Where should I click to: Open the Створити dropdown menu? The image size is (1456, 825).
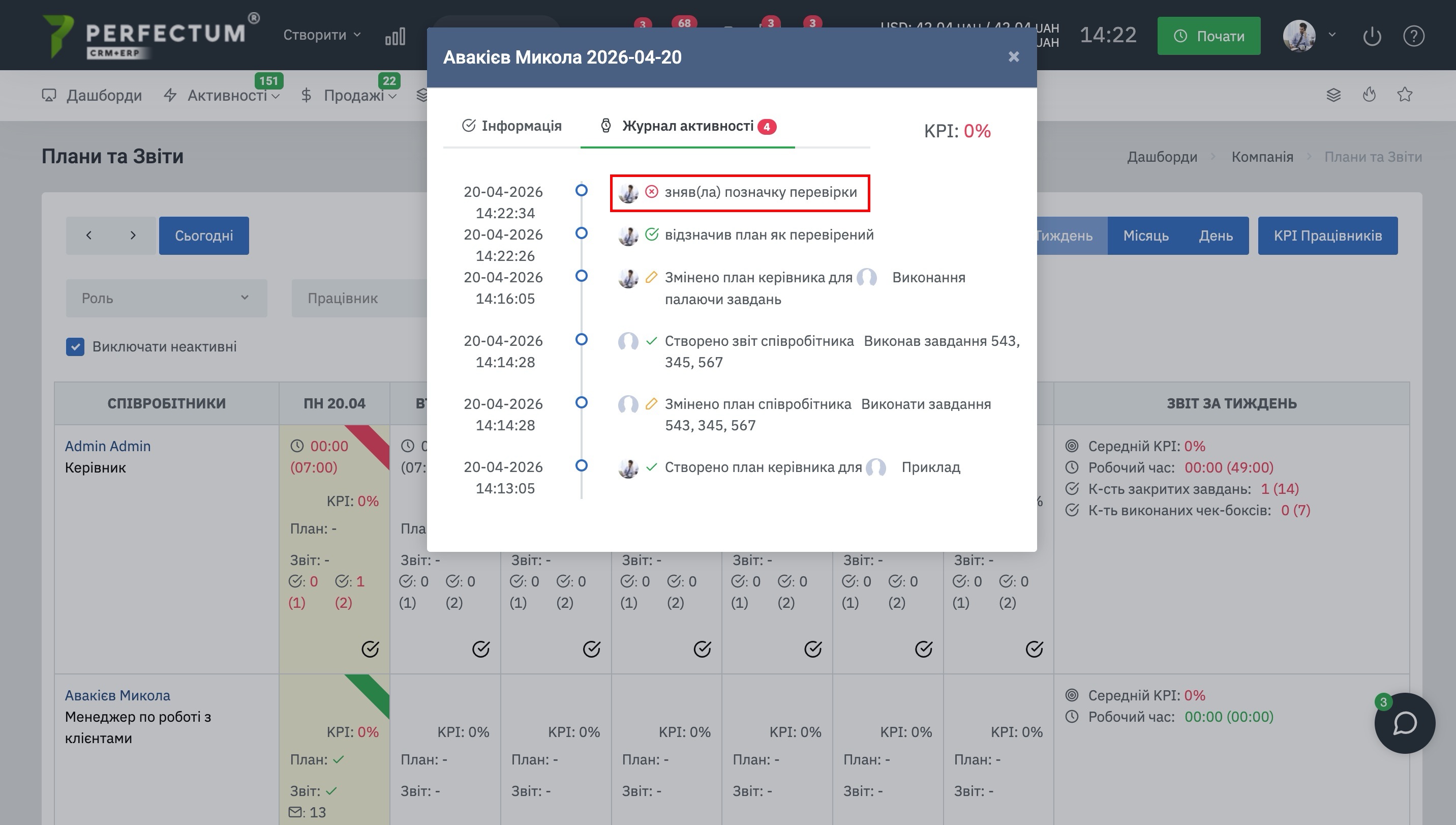point(322,35)
